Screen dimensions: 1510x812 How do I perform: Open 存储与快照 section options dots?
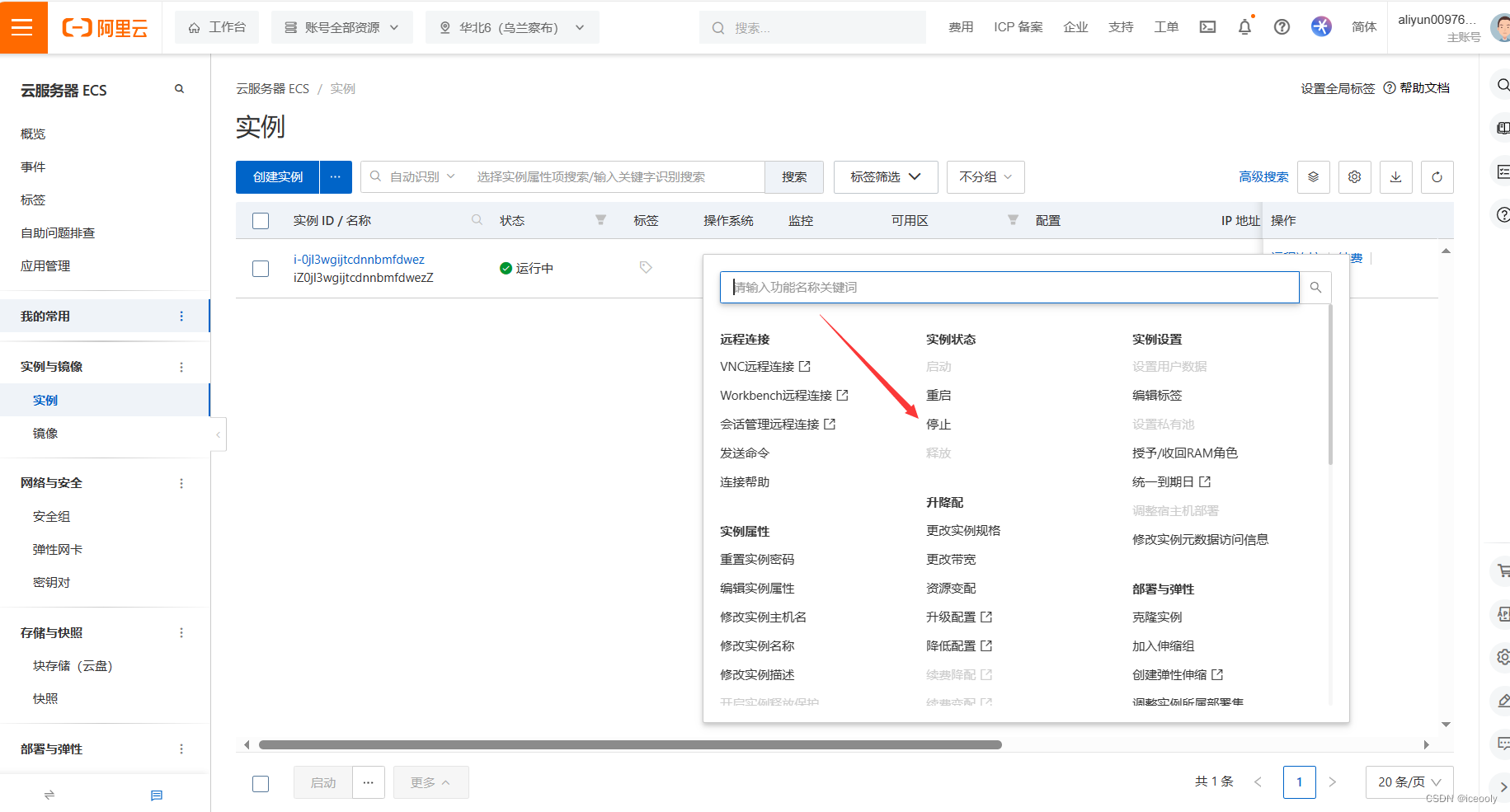[x=181, y=633]
